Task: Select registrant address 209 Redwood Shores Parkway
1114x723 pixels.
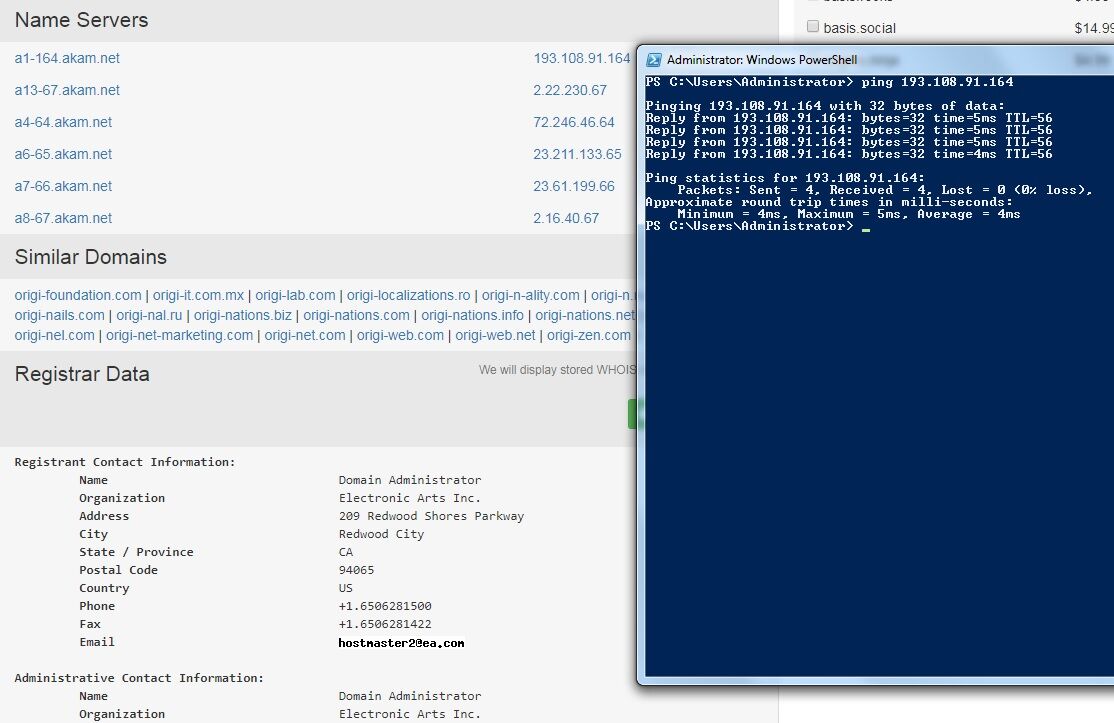Action: tap(431, 516)
